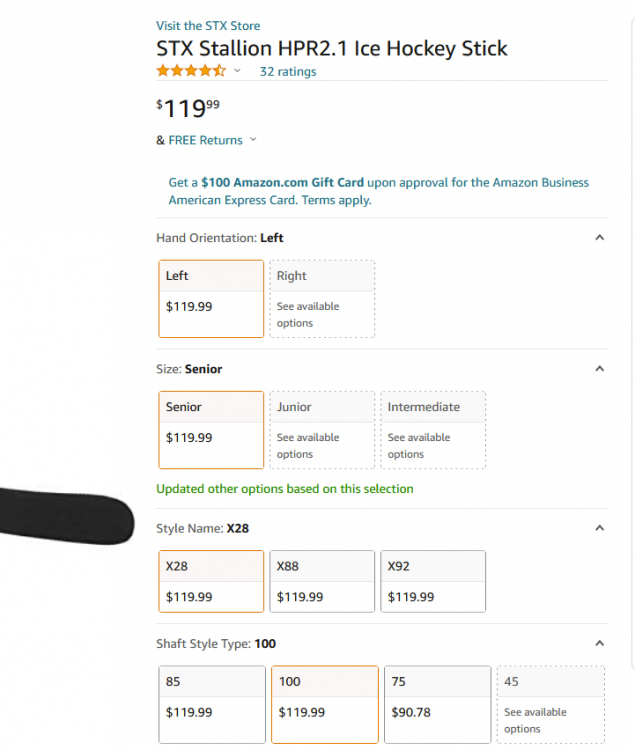The width and height of the screenshot is (635, 750).
Task: Visit the STX Store link
Action: point(208,26)
